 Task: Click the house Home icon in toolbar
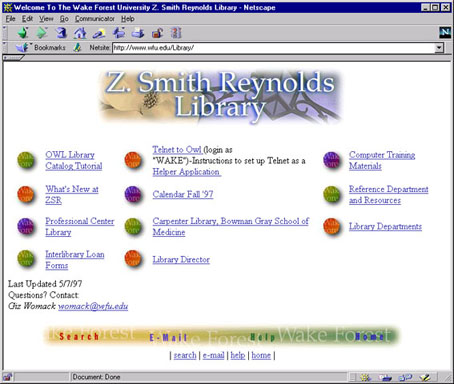tap(80, 33)
